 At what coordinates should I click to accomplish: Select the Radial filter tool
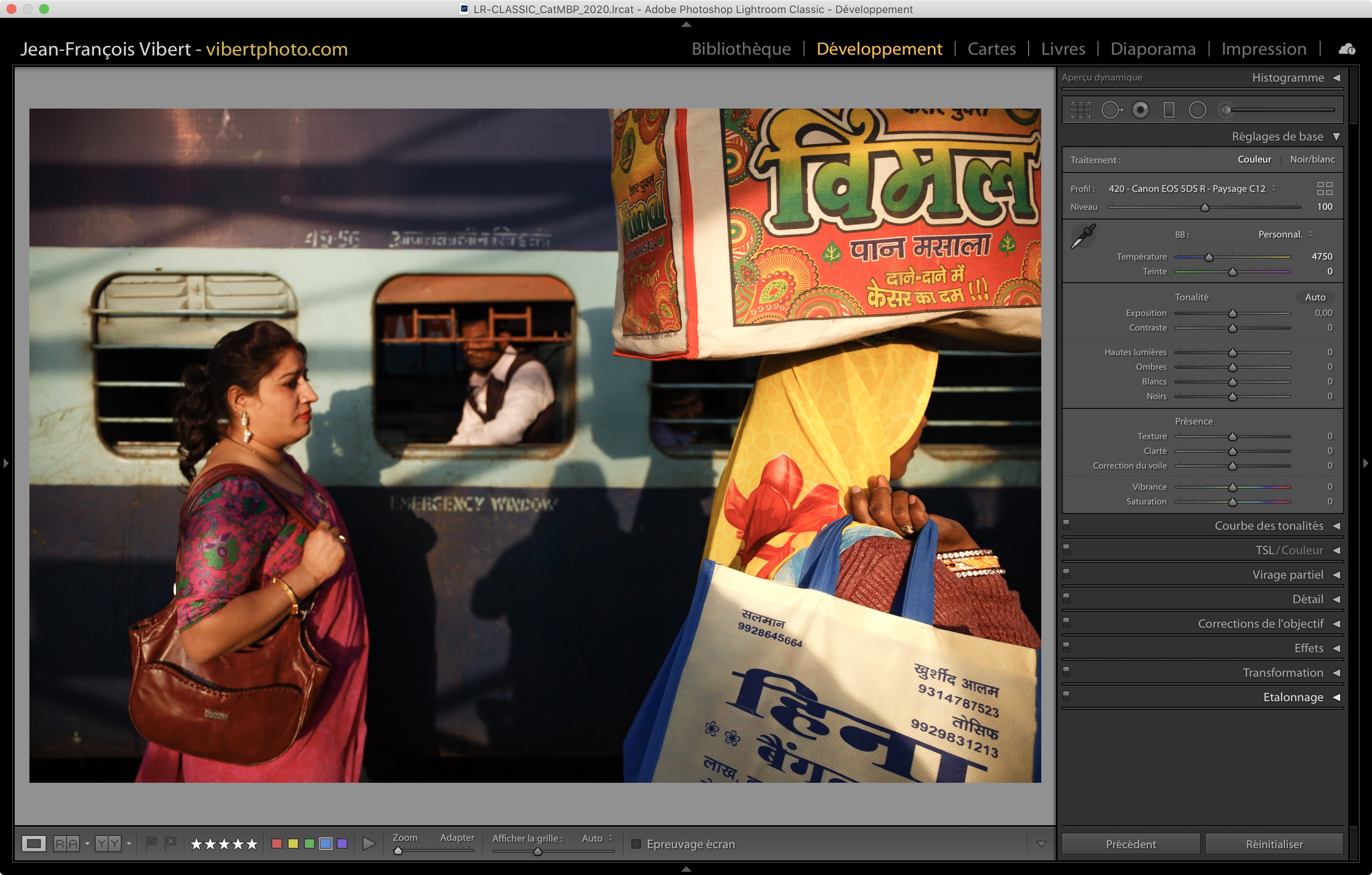(x=1197, y=110)
